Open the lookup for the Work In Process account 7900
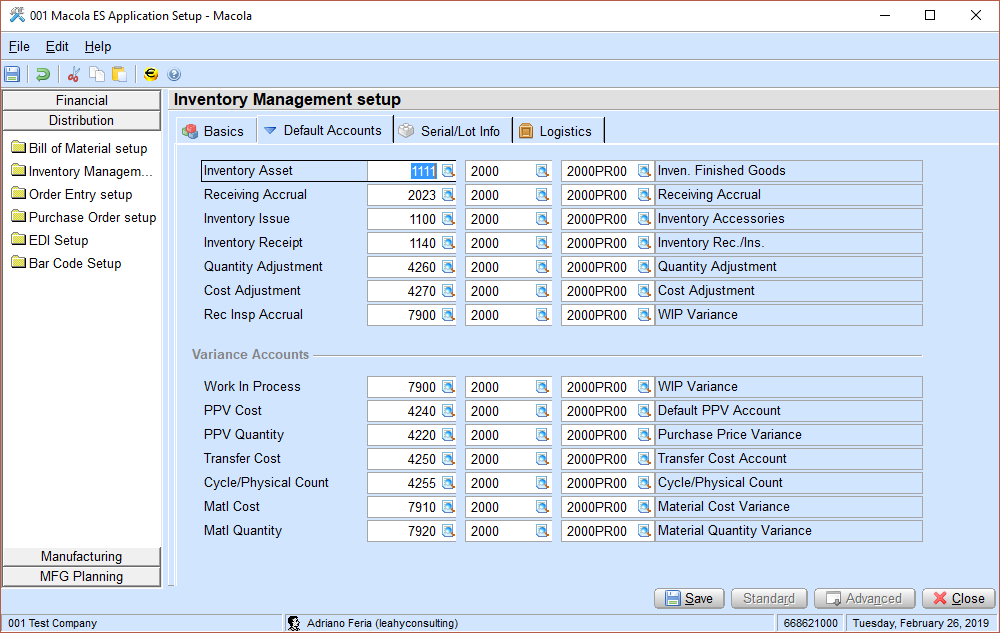This screenshot has width=1000, height=633. (x=448, y=387)
